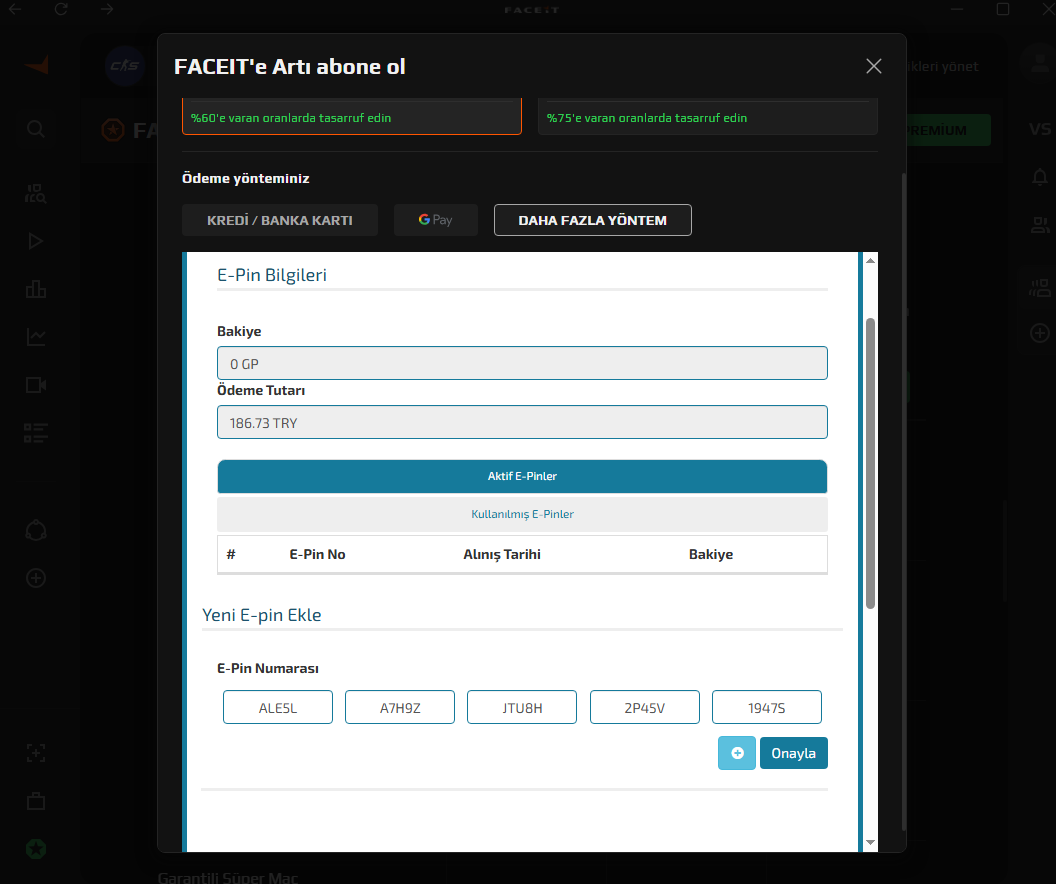Viewport: 1056px width, 884px height.
Task: Open profile avatar in top-right corner
Action: tap(1039, 62)
